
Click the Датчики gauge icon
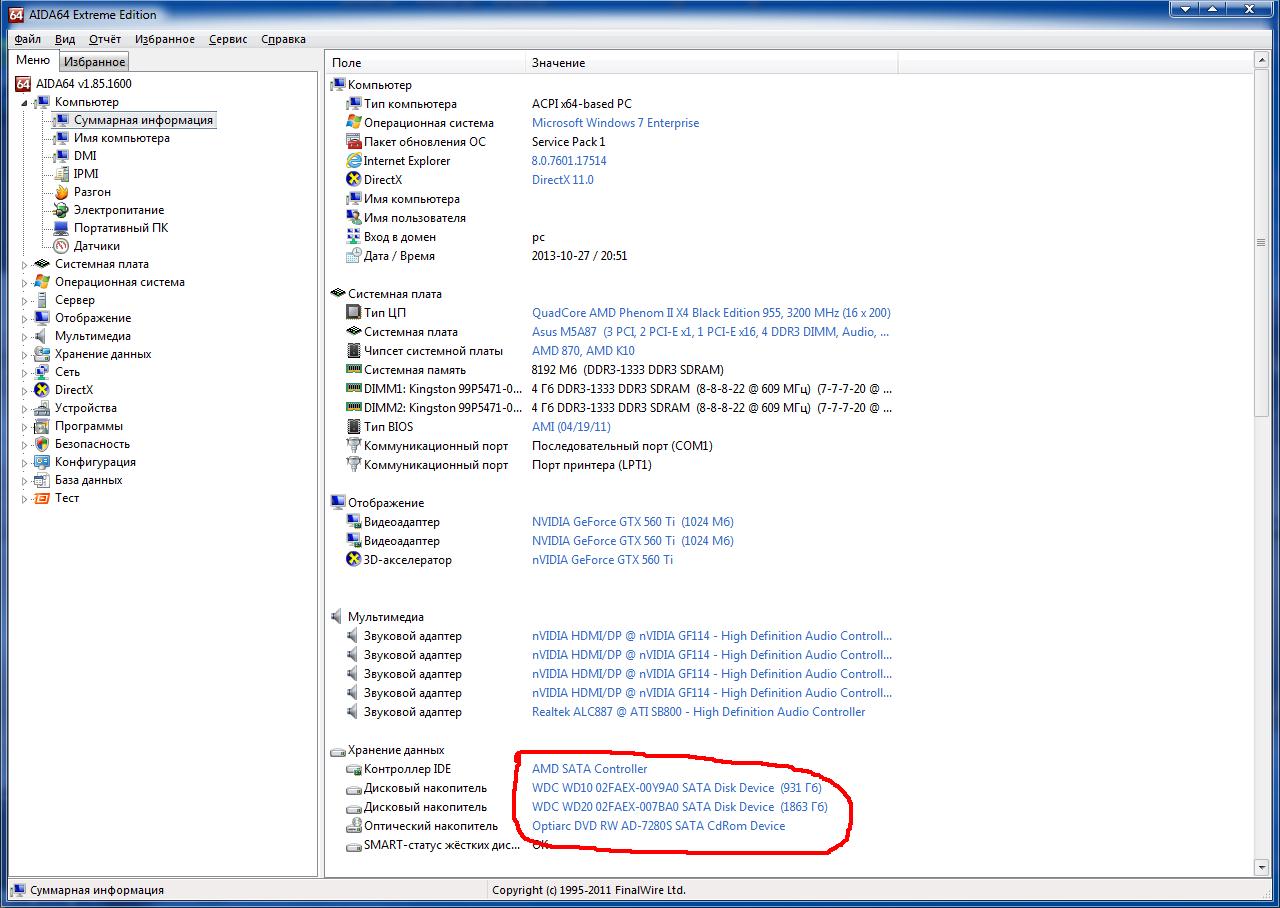(61, 246)
